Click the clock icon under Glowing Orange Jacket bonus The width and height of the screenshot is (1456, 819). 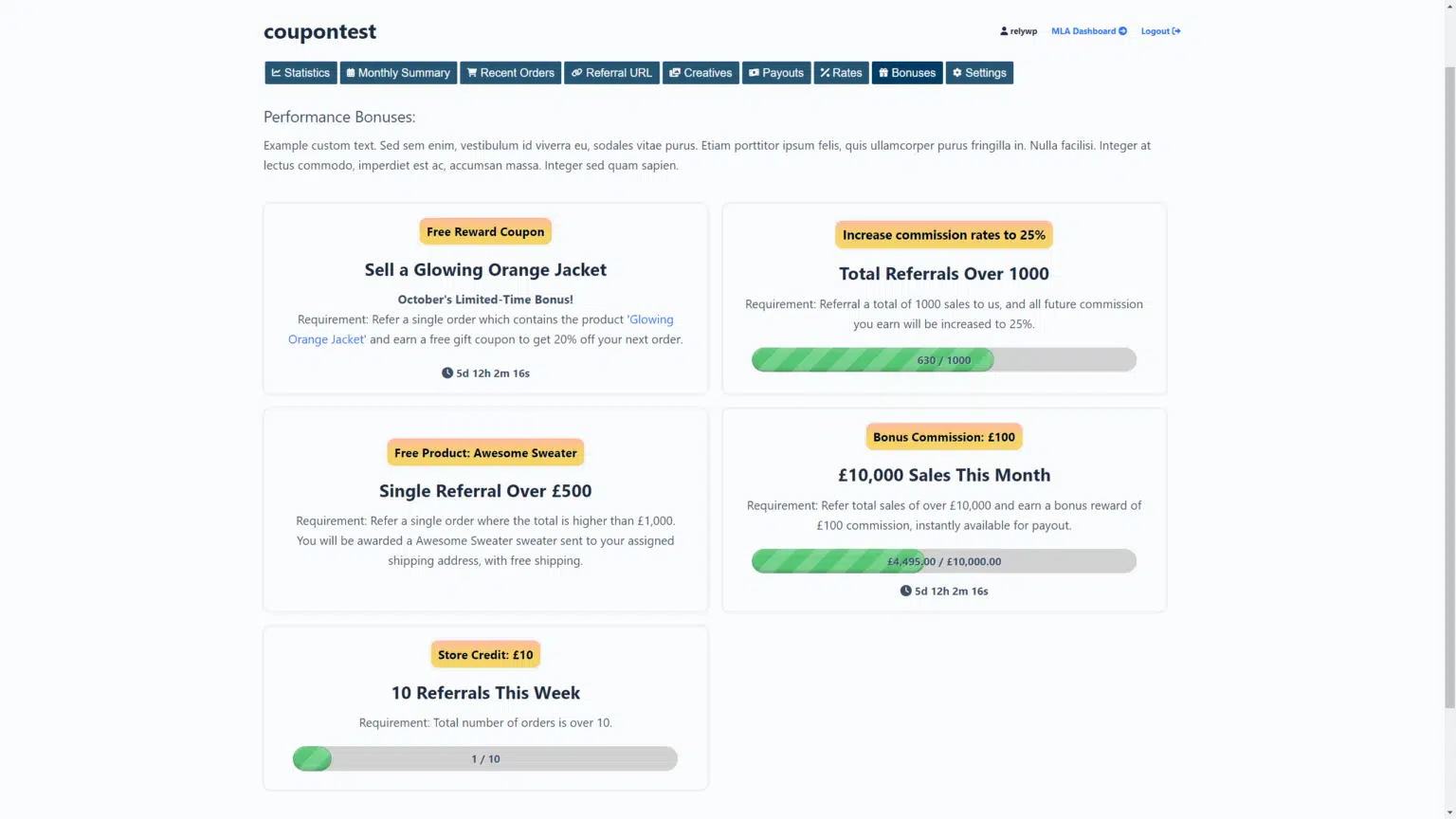(x=447, y=373)
